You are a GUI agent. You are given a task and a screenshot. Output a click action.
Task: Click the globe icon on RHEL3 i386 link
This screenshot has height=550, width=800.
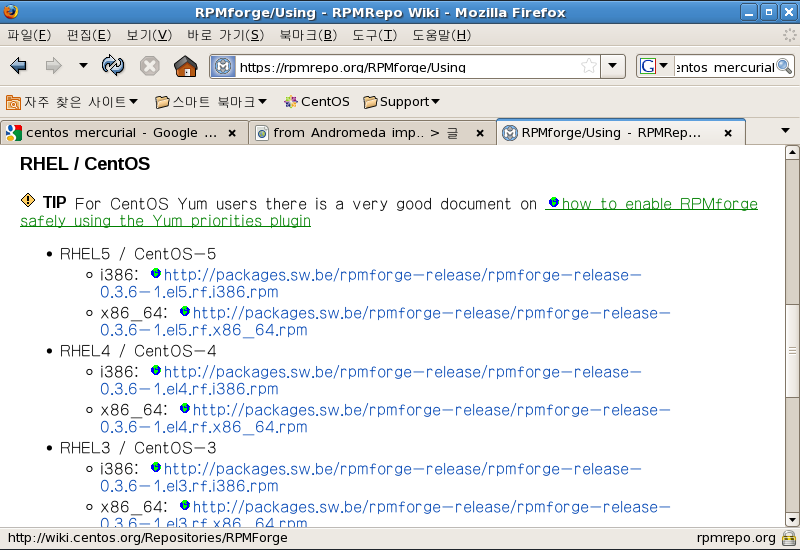[x=156, y=467]
